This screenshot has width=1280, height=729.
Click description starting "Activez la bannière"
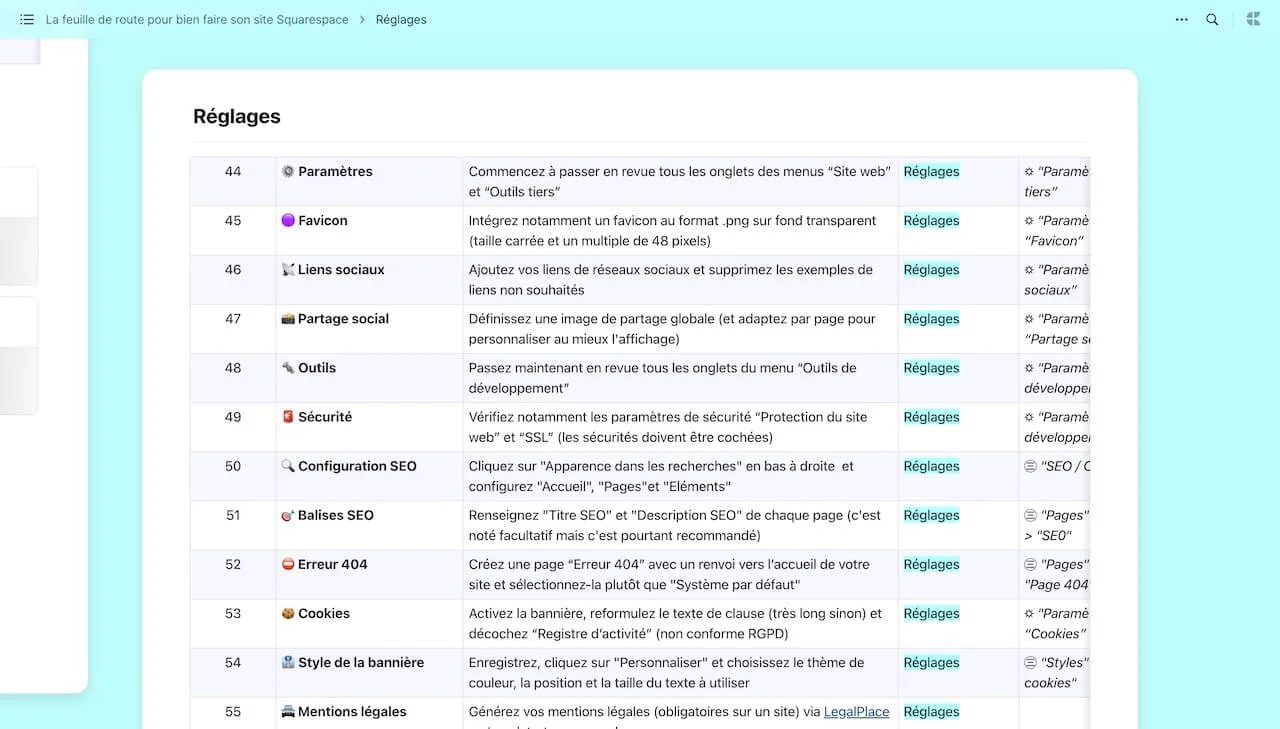[x=675, y=623]
